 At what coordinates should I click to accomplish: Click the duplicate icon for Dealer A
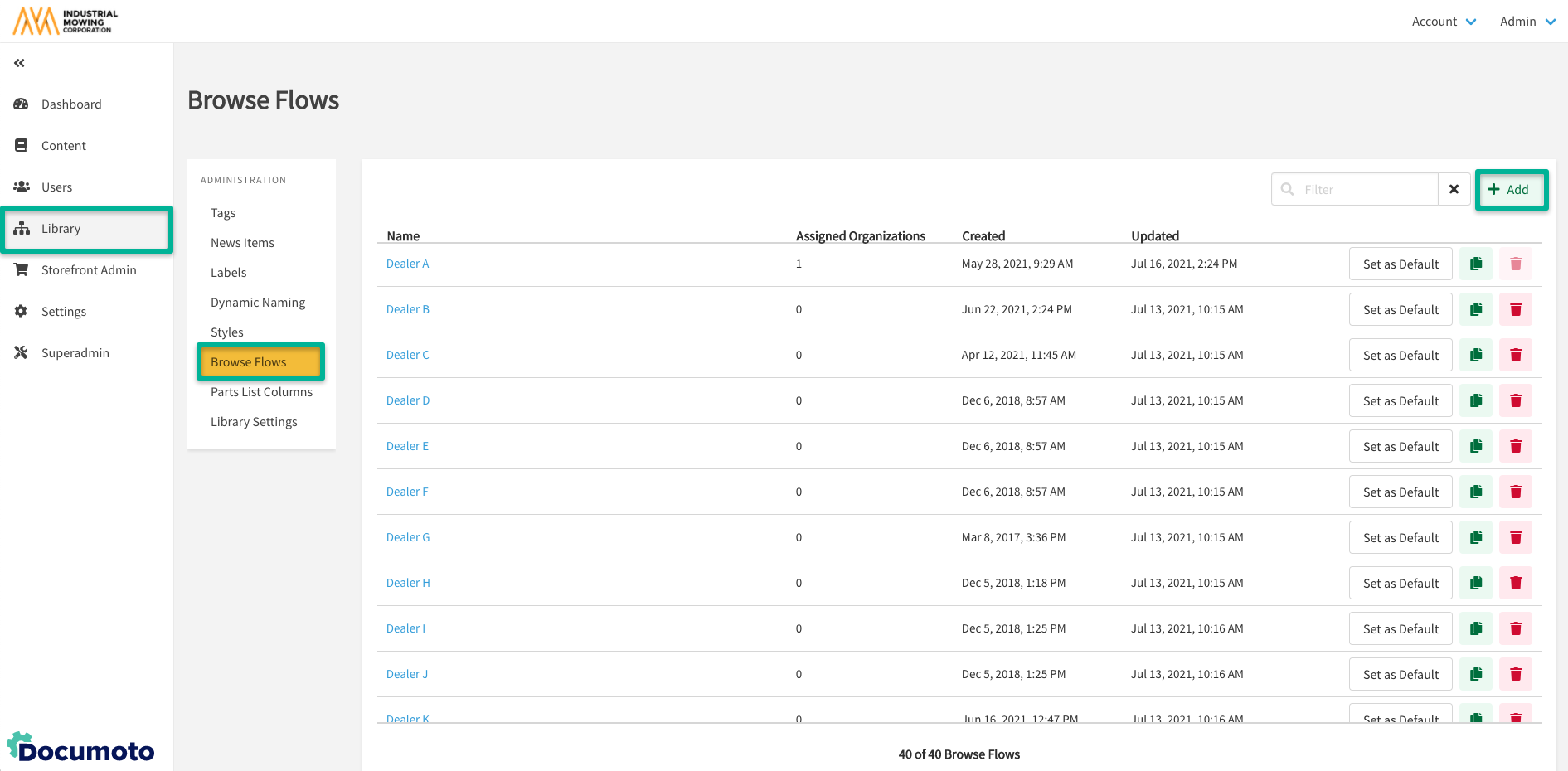click(1475, 264)
